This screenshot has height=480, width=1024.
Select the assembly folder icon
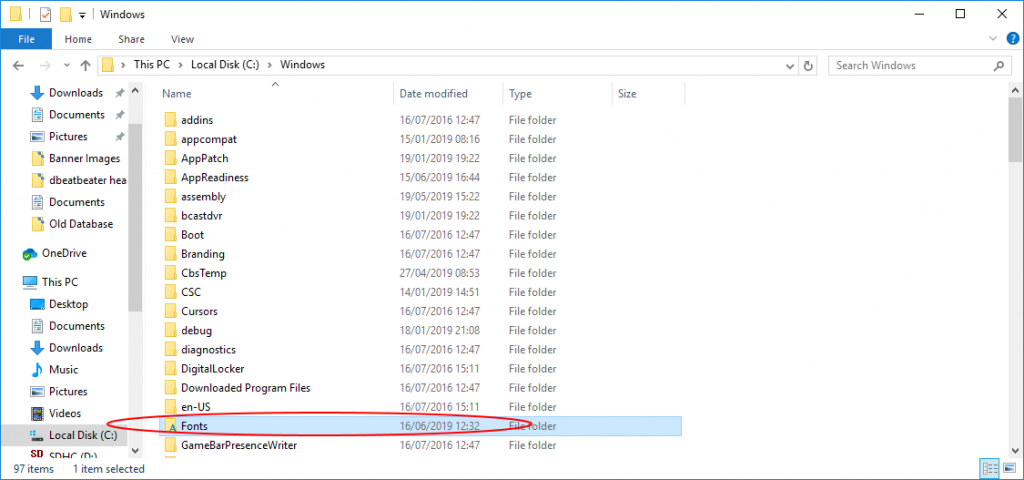(170, 197)
